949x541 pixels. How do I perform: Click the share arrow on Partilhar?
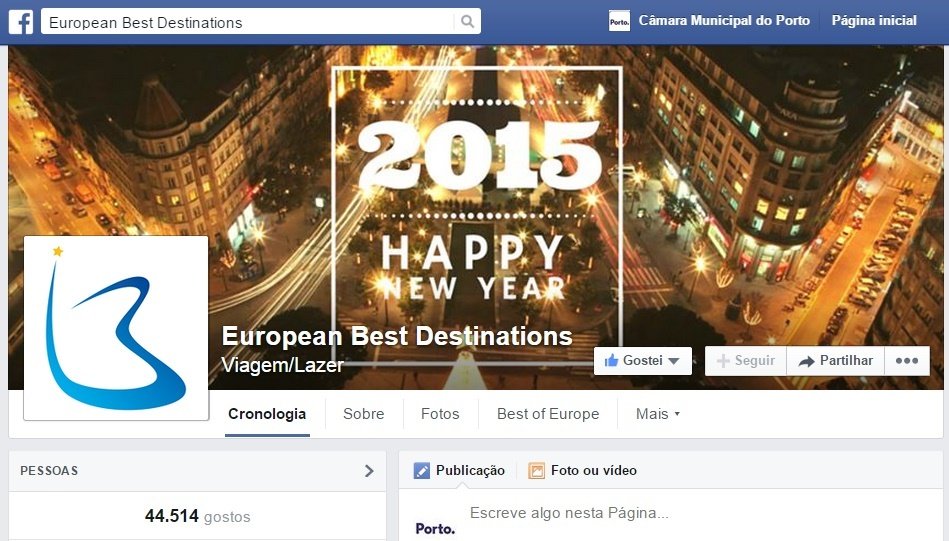[806, 361]
